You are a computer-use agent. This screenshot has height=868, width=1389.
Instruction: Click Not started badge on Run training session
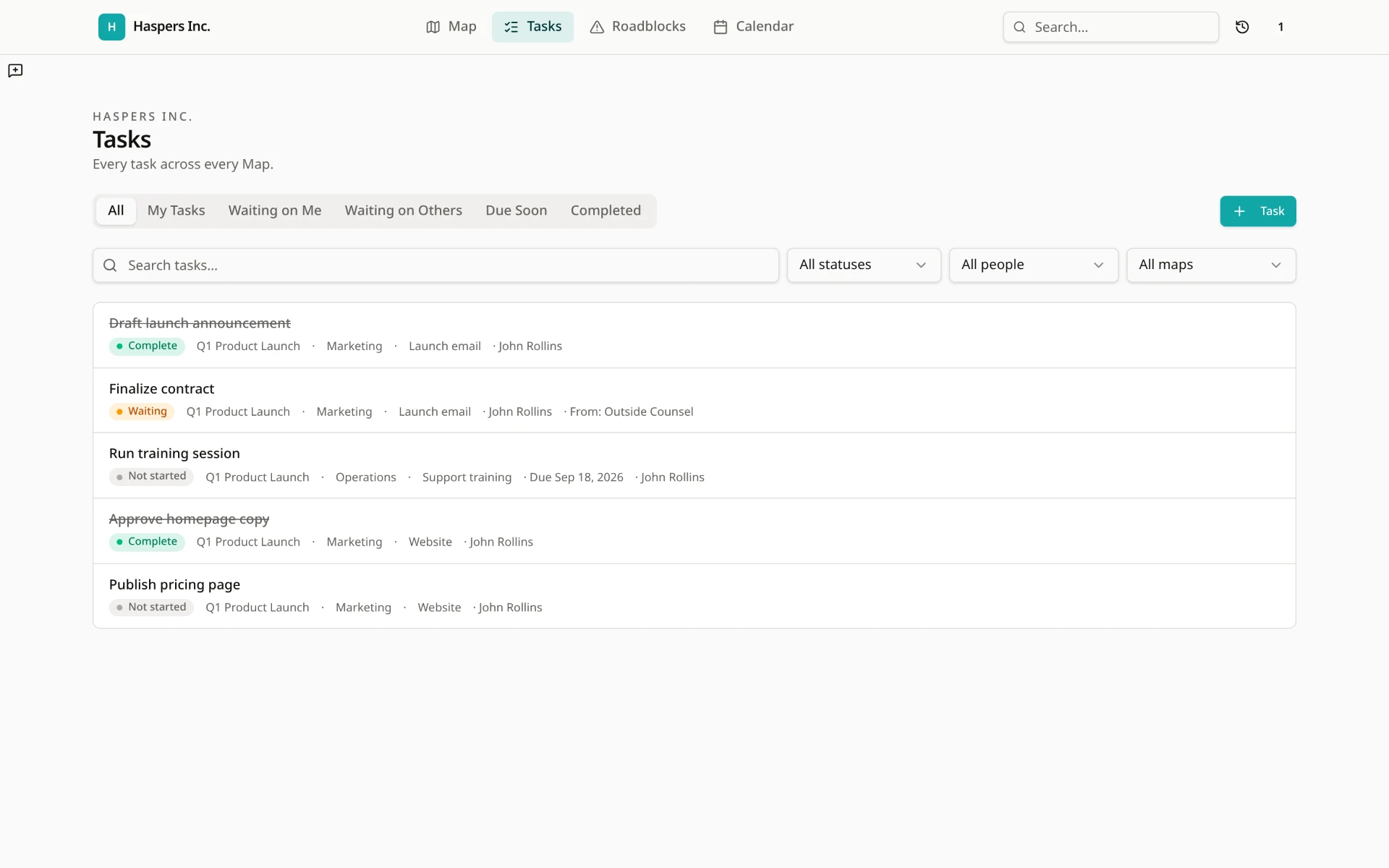[x=151, y=477]
